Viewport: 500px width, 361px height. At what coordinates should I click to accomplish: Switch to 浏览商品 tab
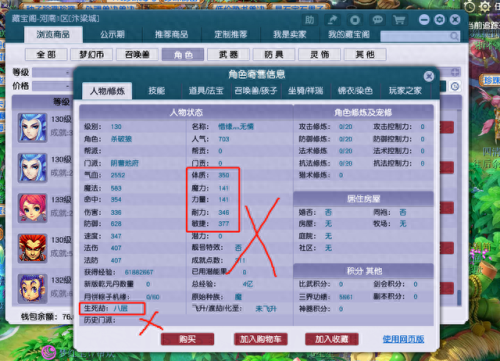coord(53,35)
